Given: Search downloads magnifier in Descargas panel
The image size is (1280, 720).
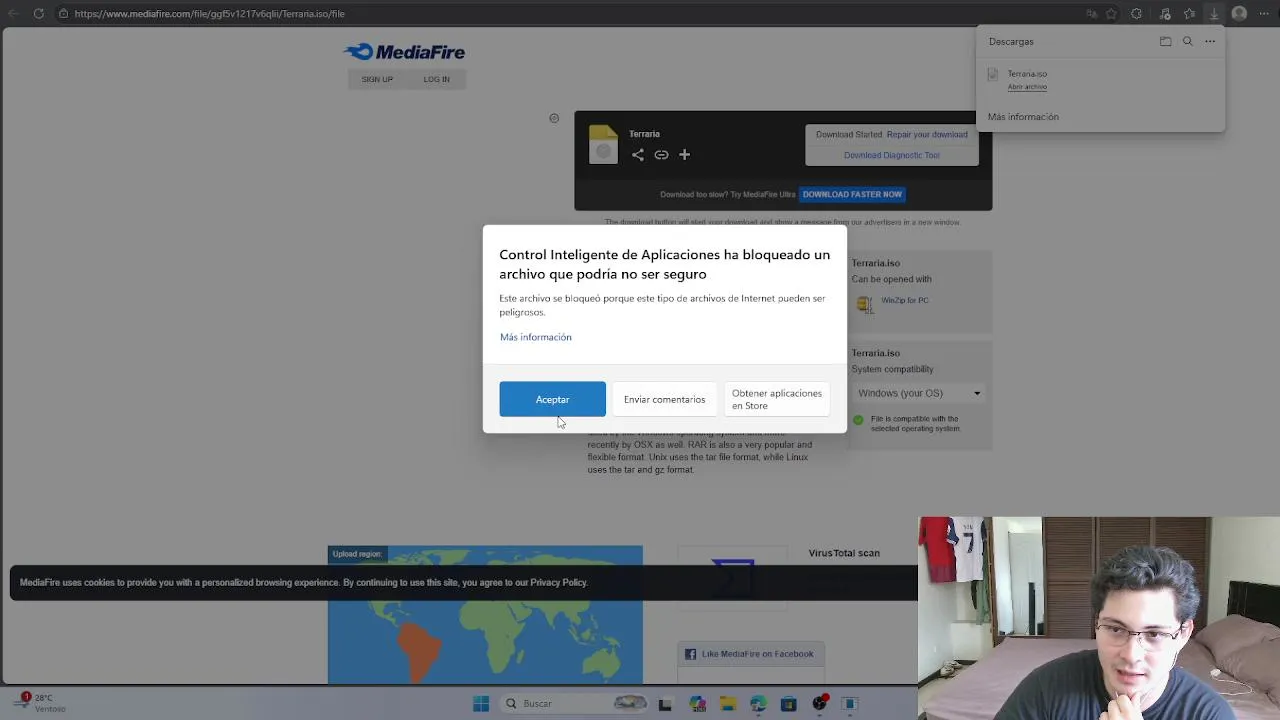Looking at the screenshot, I should click(1187, 41).
